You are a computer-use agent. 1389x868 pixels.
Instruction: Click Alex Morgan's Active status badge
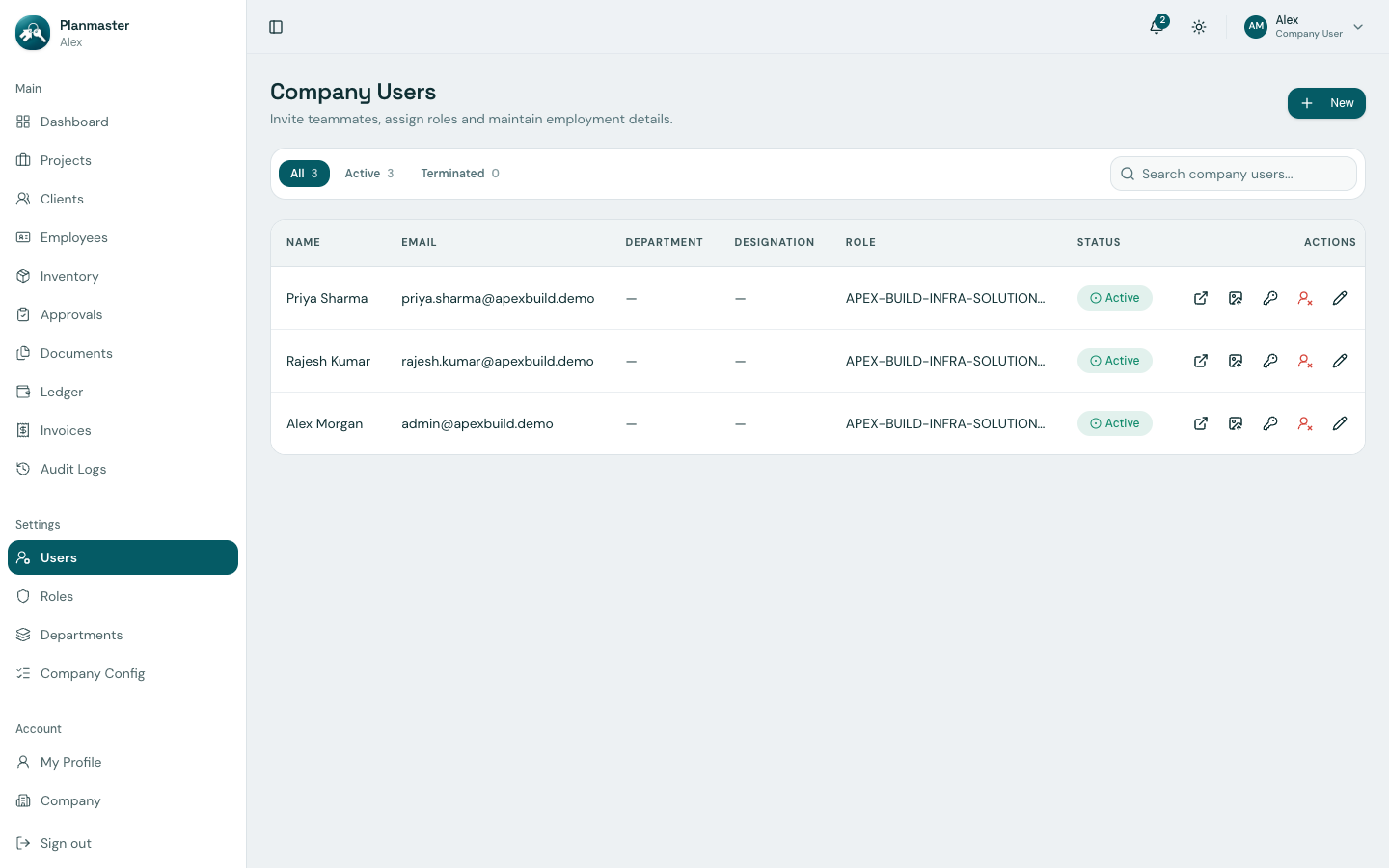(x=1114, y=423)
